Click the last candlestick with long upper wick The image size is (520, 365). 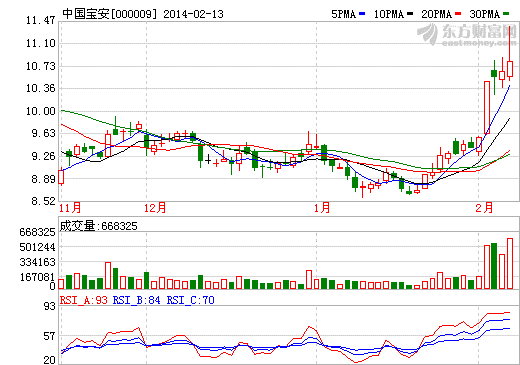pos(510,53)
